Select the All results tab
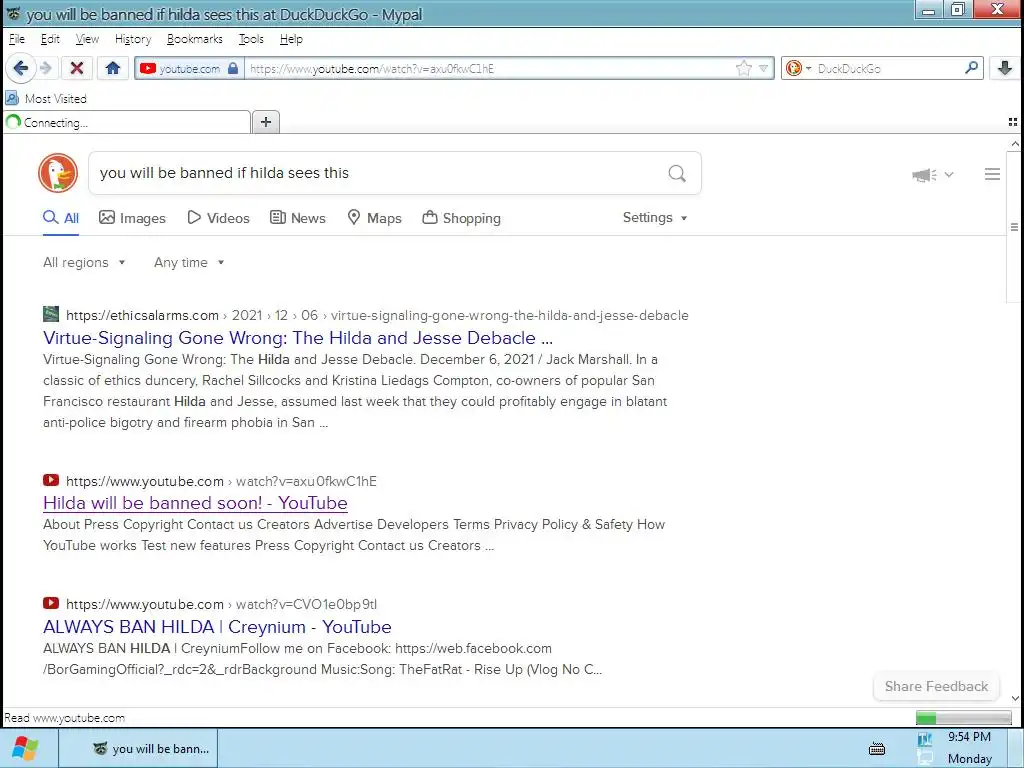 (61, 218)
